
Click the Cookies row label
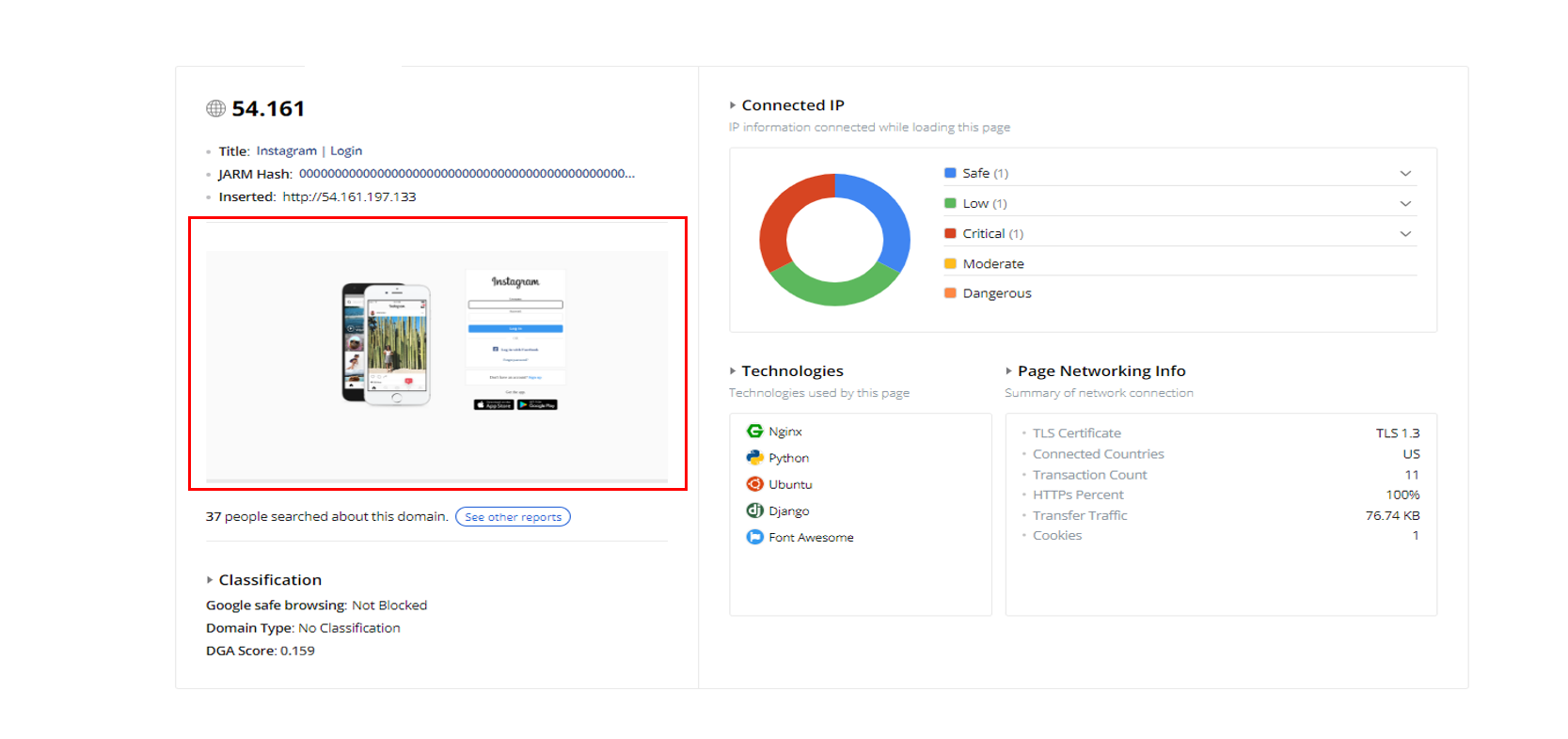pyautogui.click(x=1057, y=536)
